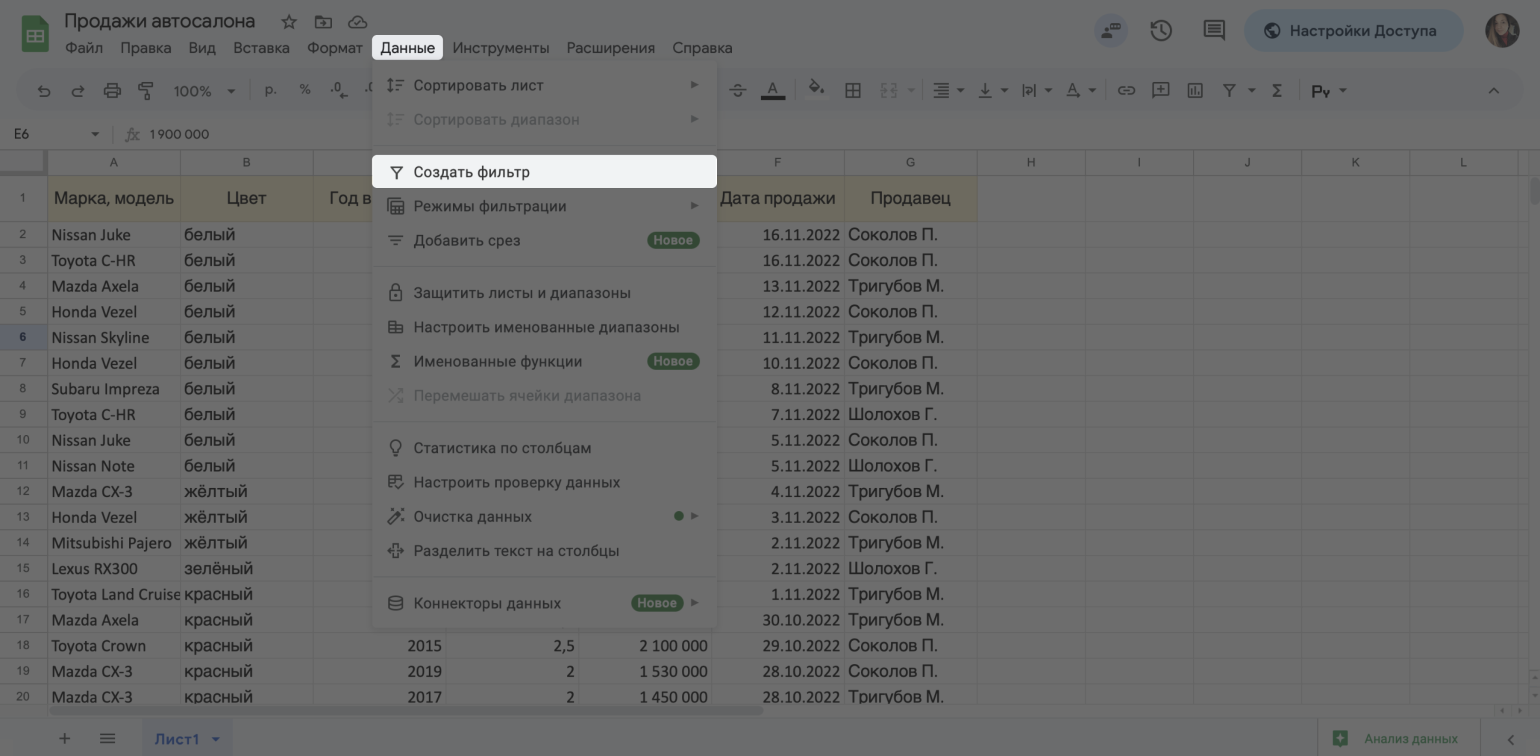The height and width of the screenshot is (756, 1540).
Task: Expand Коннекторы данных submenu
Action: click(544, 603)
